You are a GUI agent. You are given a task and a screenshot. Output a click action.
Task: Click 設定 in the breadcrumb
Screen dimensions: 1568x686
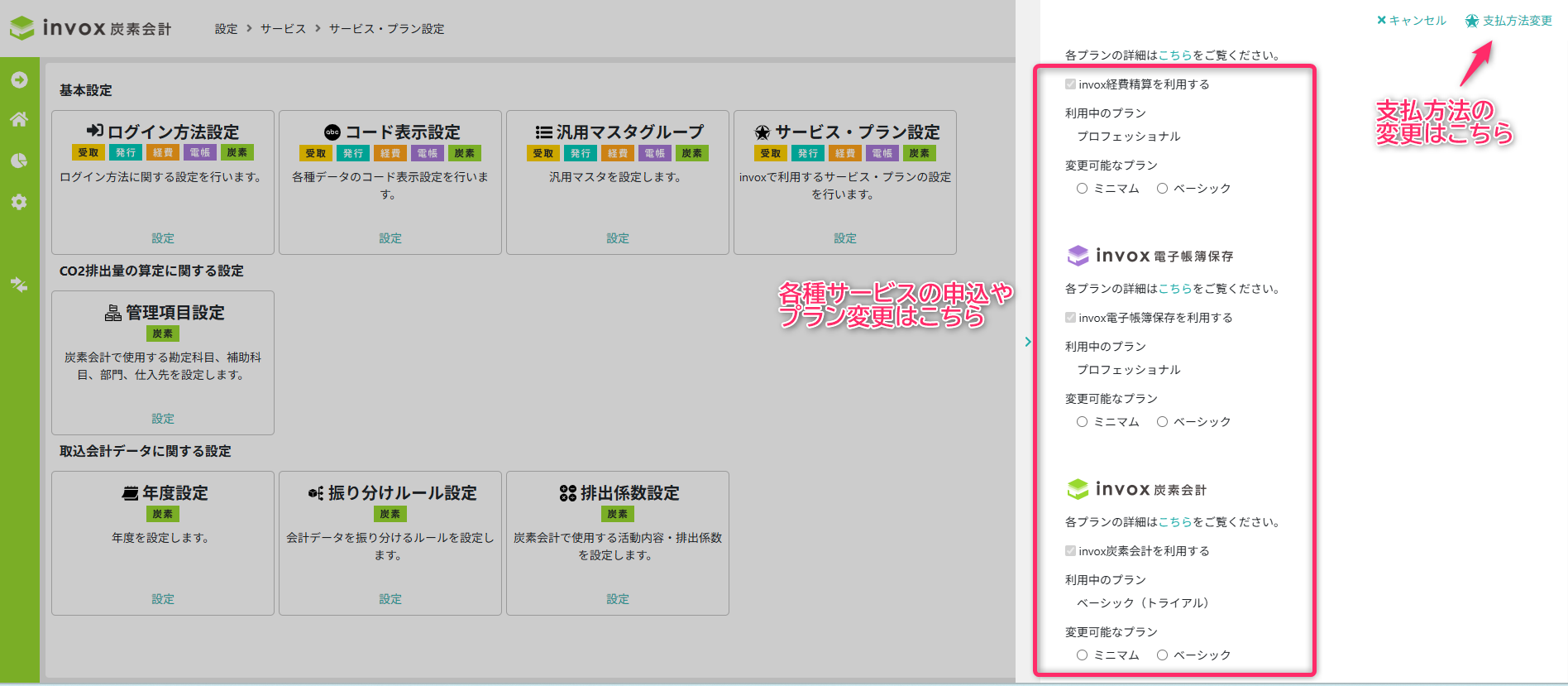point(226,29)
